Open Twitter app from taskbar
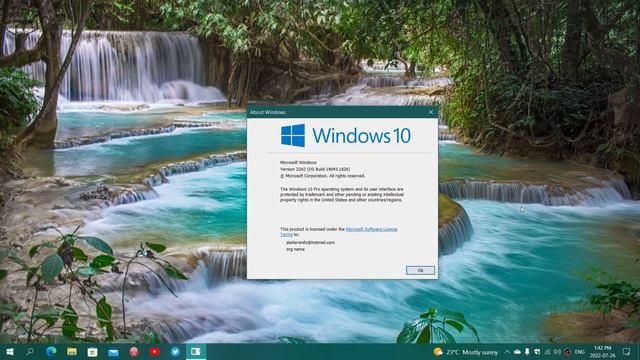 176,352
